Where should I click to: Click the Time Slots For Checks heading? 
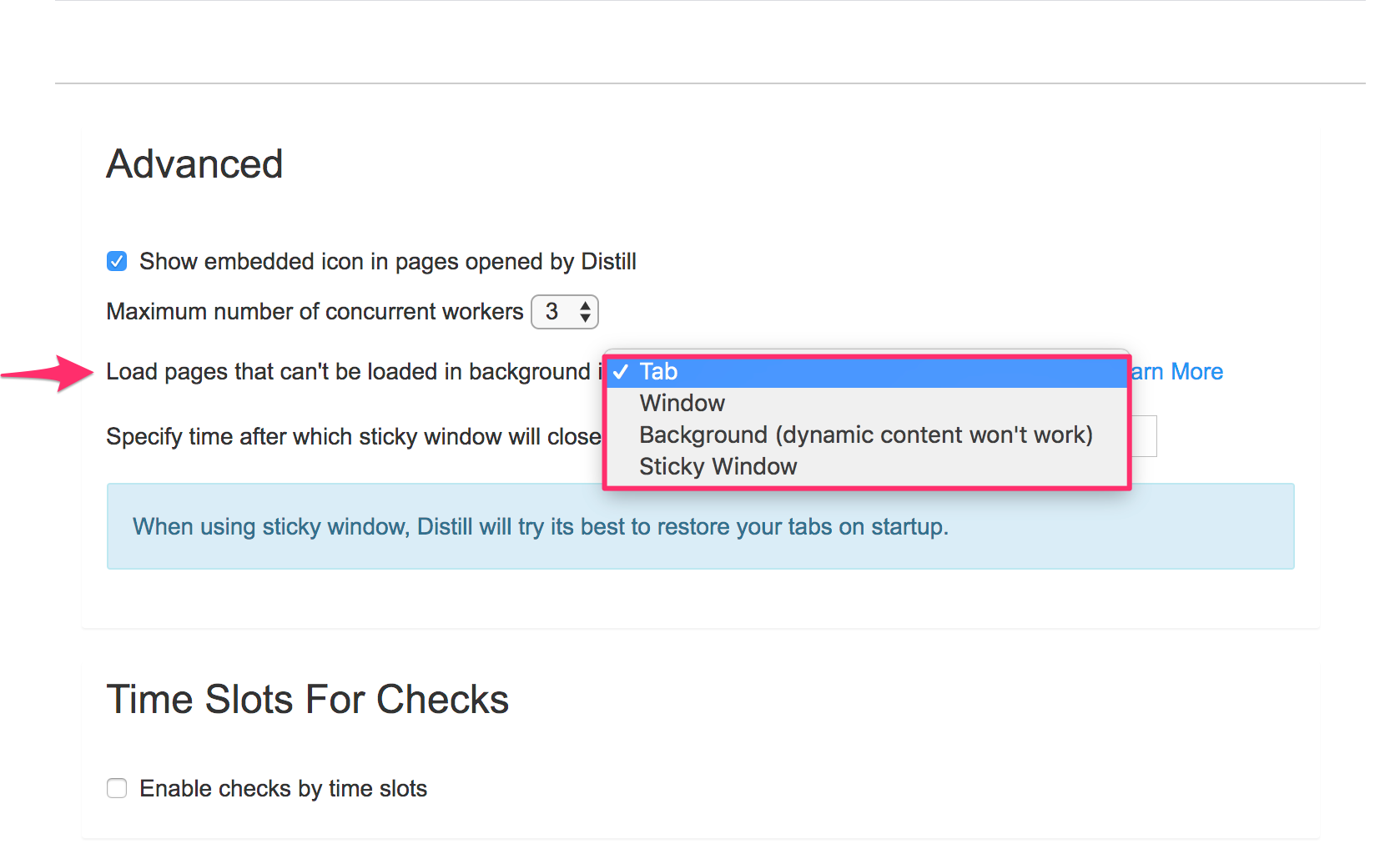pos(307,700)
